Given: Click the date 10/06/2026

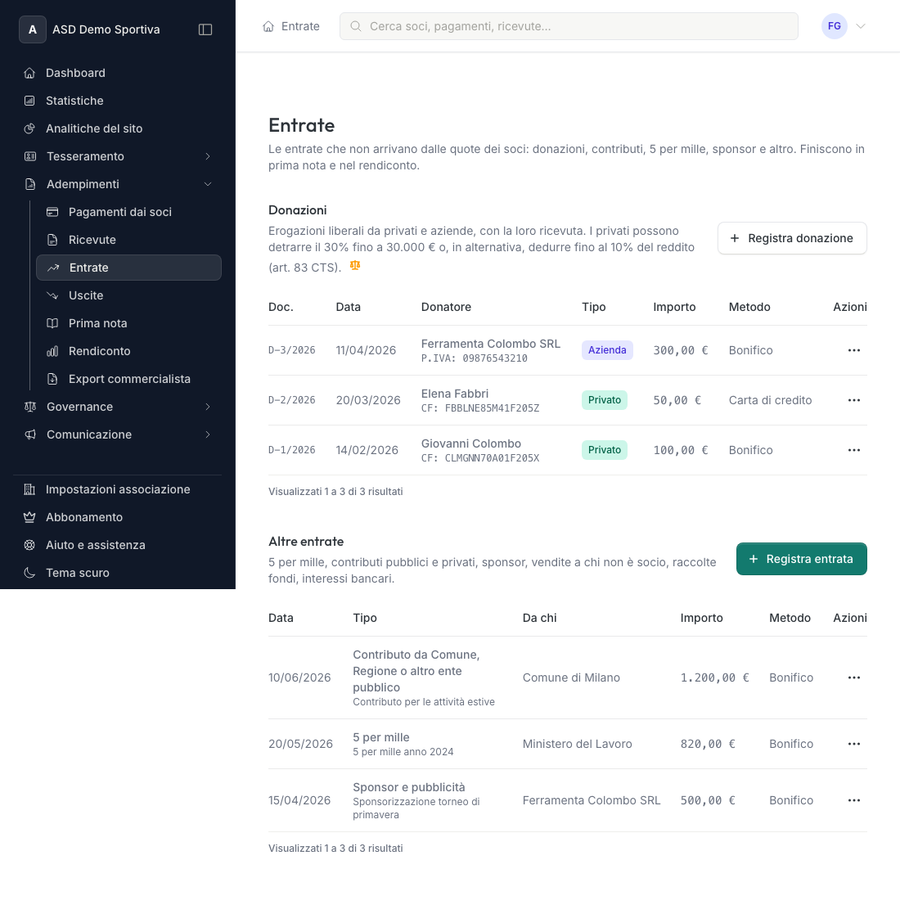Looking at the screenshot, I should click(300, 678).
